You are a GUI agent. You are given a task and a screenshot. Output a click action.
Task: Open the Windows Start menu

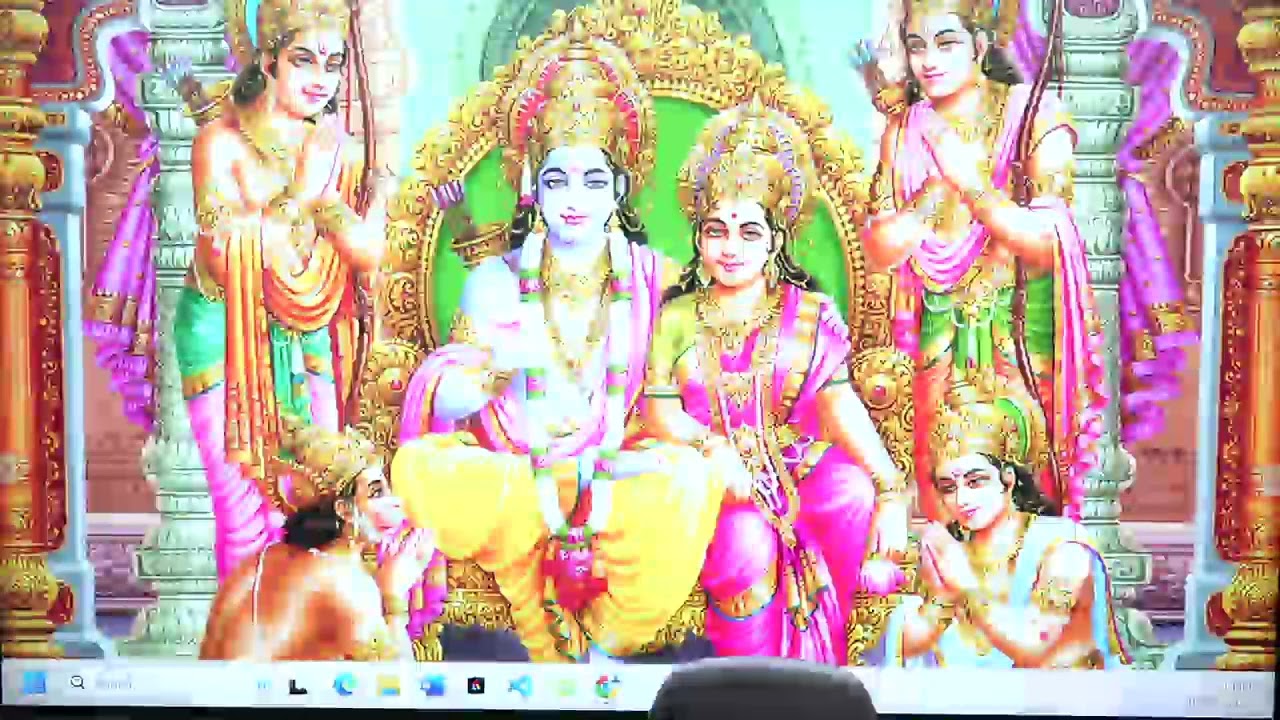34,683
